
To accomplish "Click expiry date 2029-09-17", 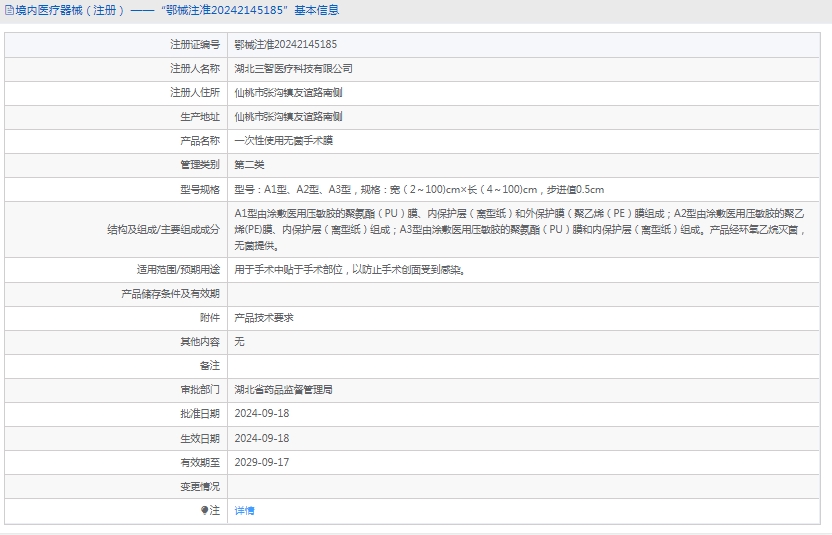I will pos(261,462).
